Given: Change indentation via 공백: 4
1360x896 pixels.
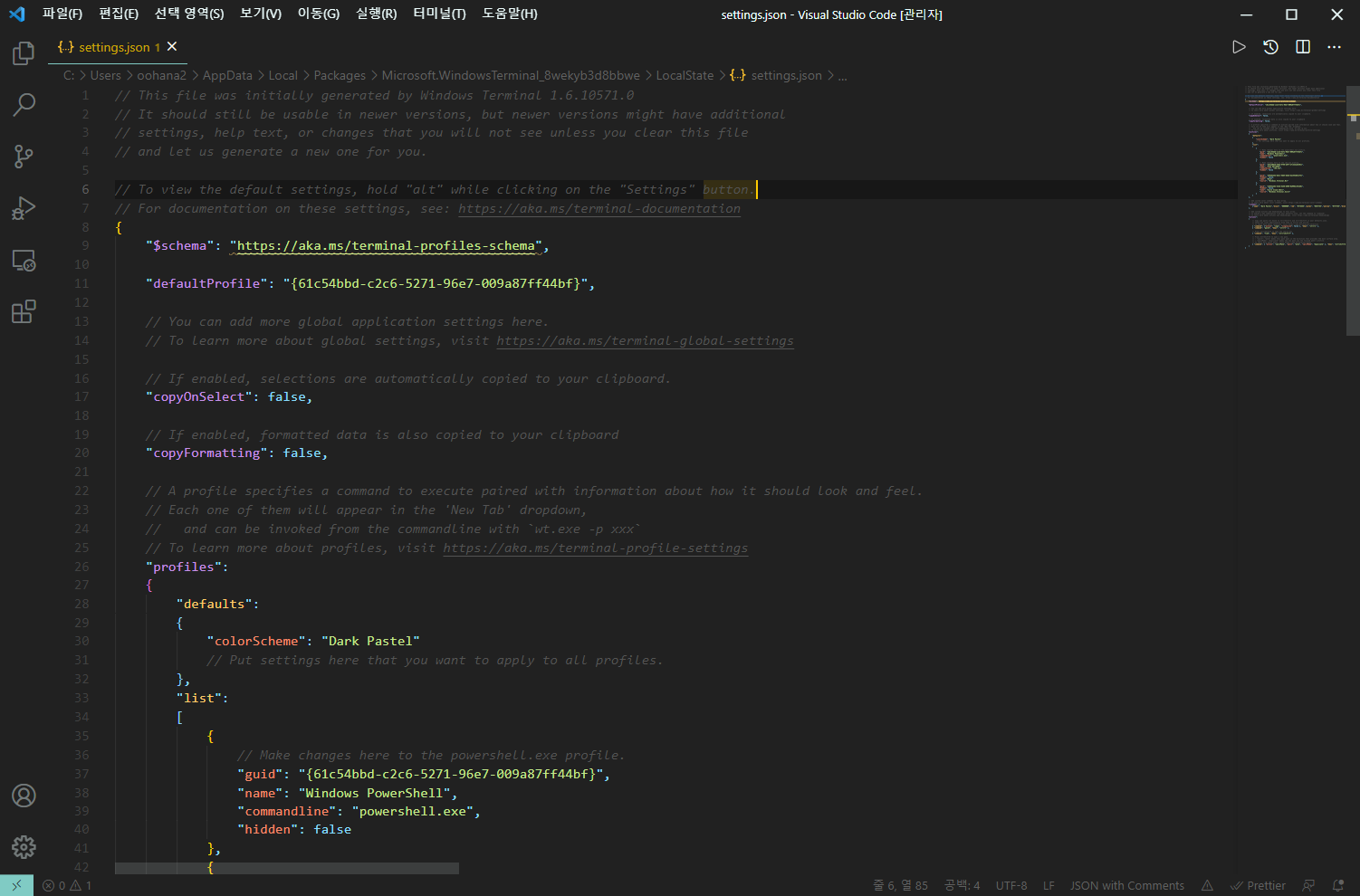Looking at the screenshot, I should (962, 886).
